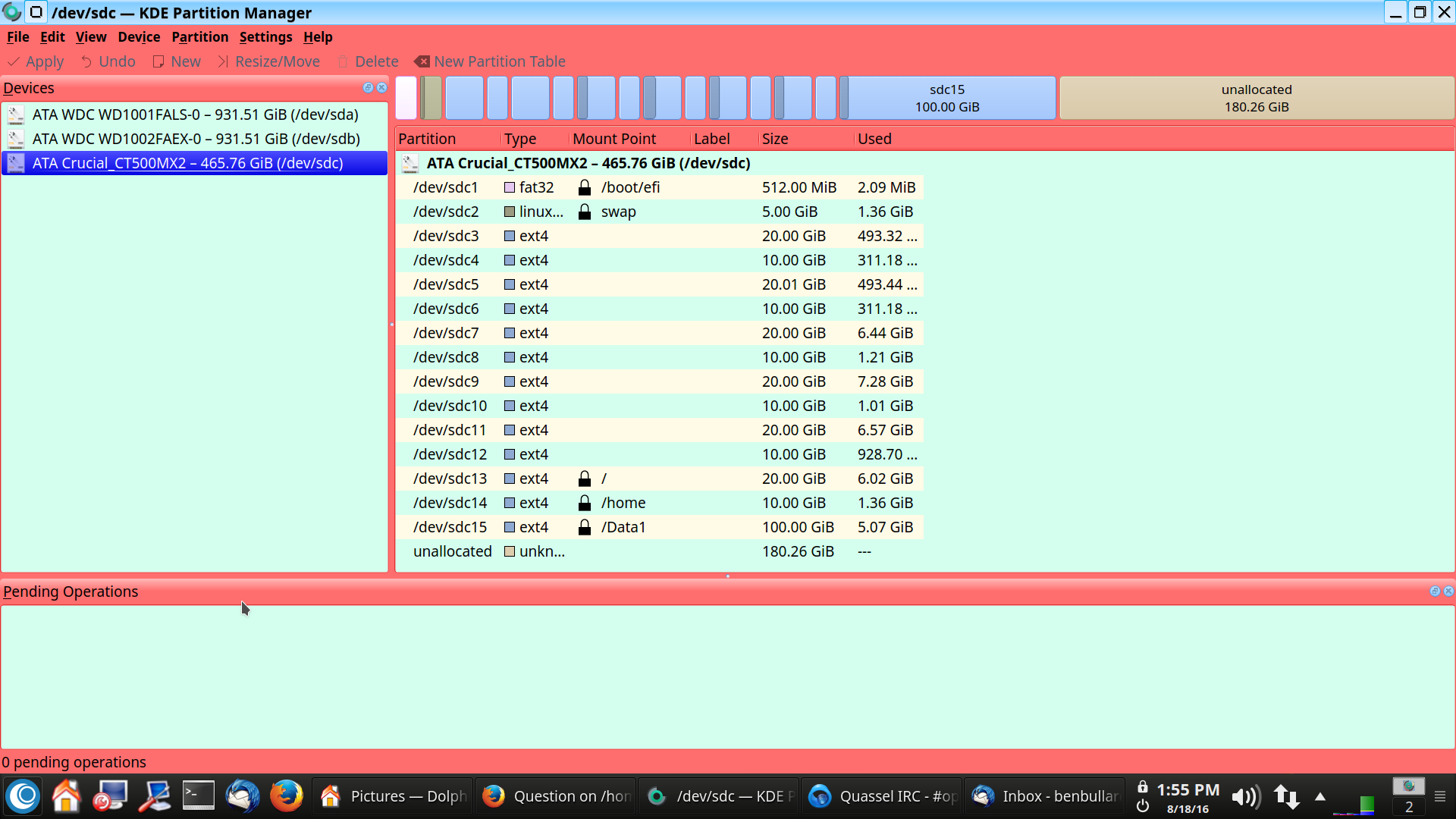This screenshot has height=819, width=1456.
Task: Open the Device menu
Action: [x=139, y=37]
